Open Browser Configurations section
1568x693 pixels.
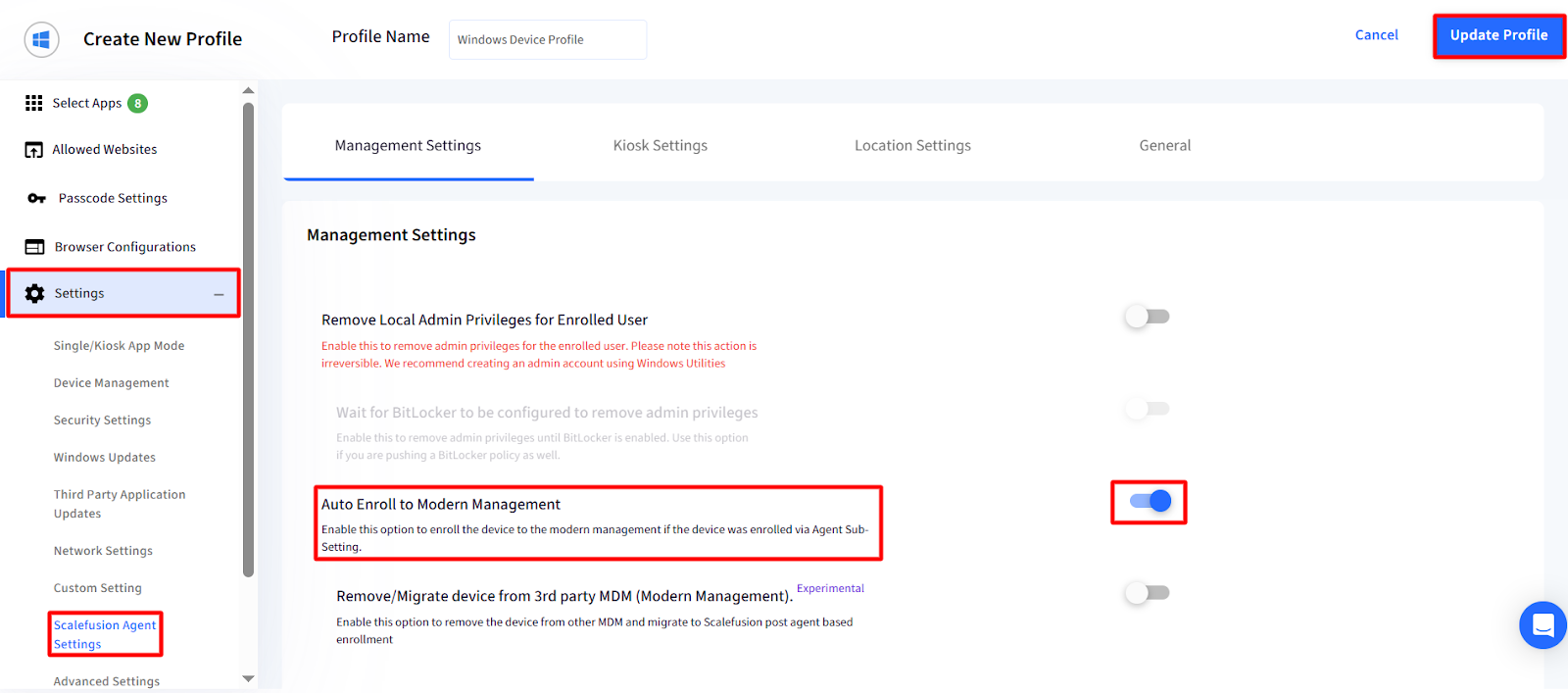click(125, 247)
